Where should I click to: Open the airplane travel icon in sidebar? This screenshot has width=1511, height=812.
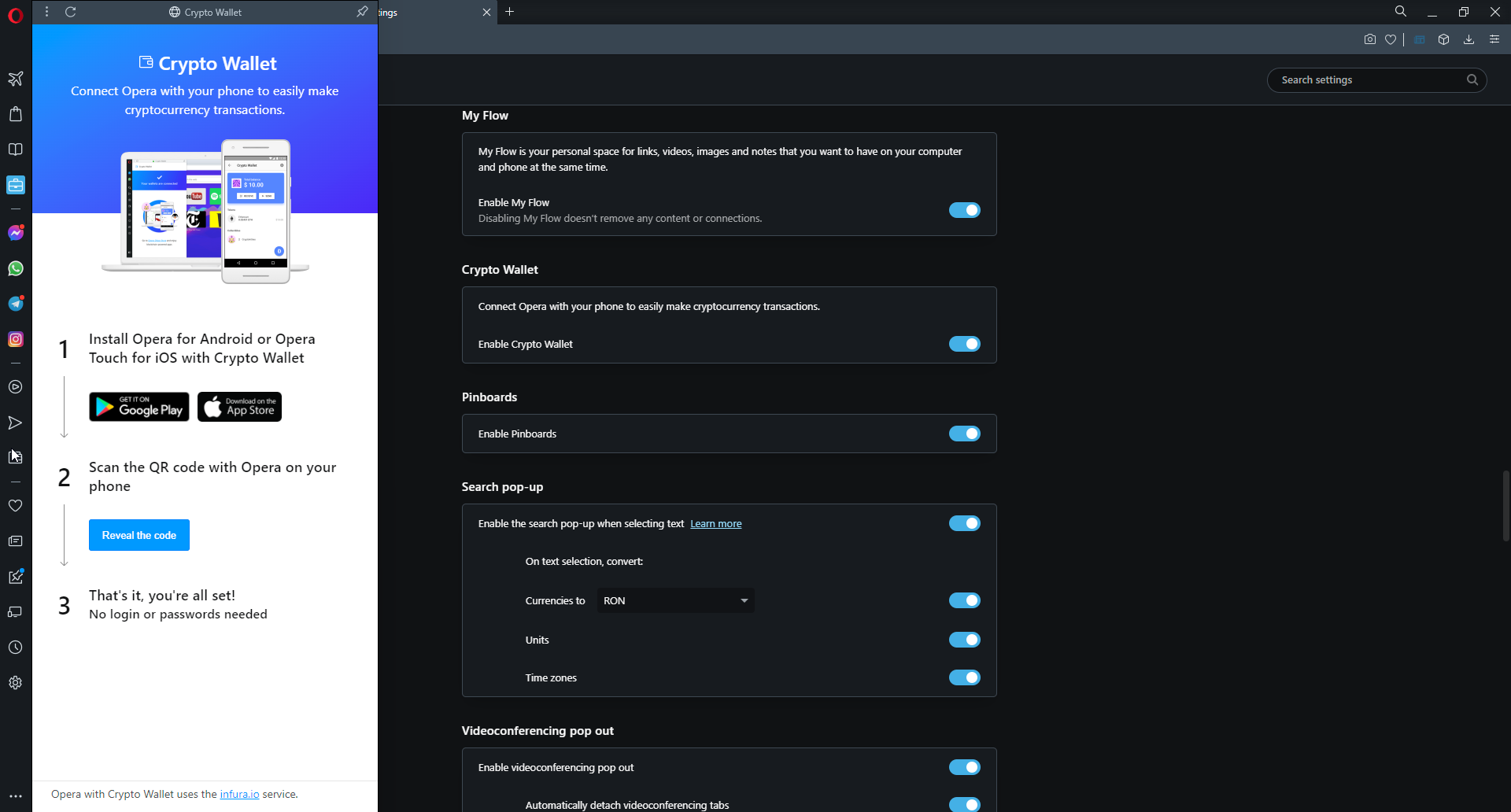[16, 79]
